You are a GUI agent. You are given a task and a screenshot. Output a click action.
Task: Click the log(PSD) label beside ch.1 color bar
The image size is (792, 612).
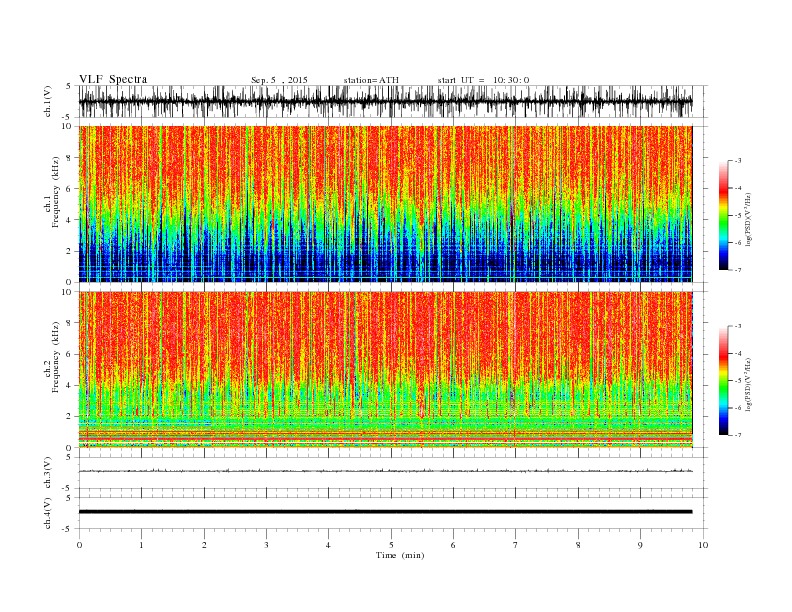click(749, 220)
